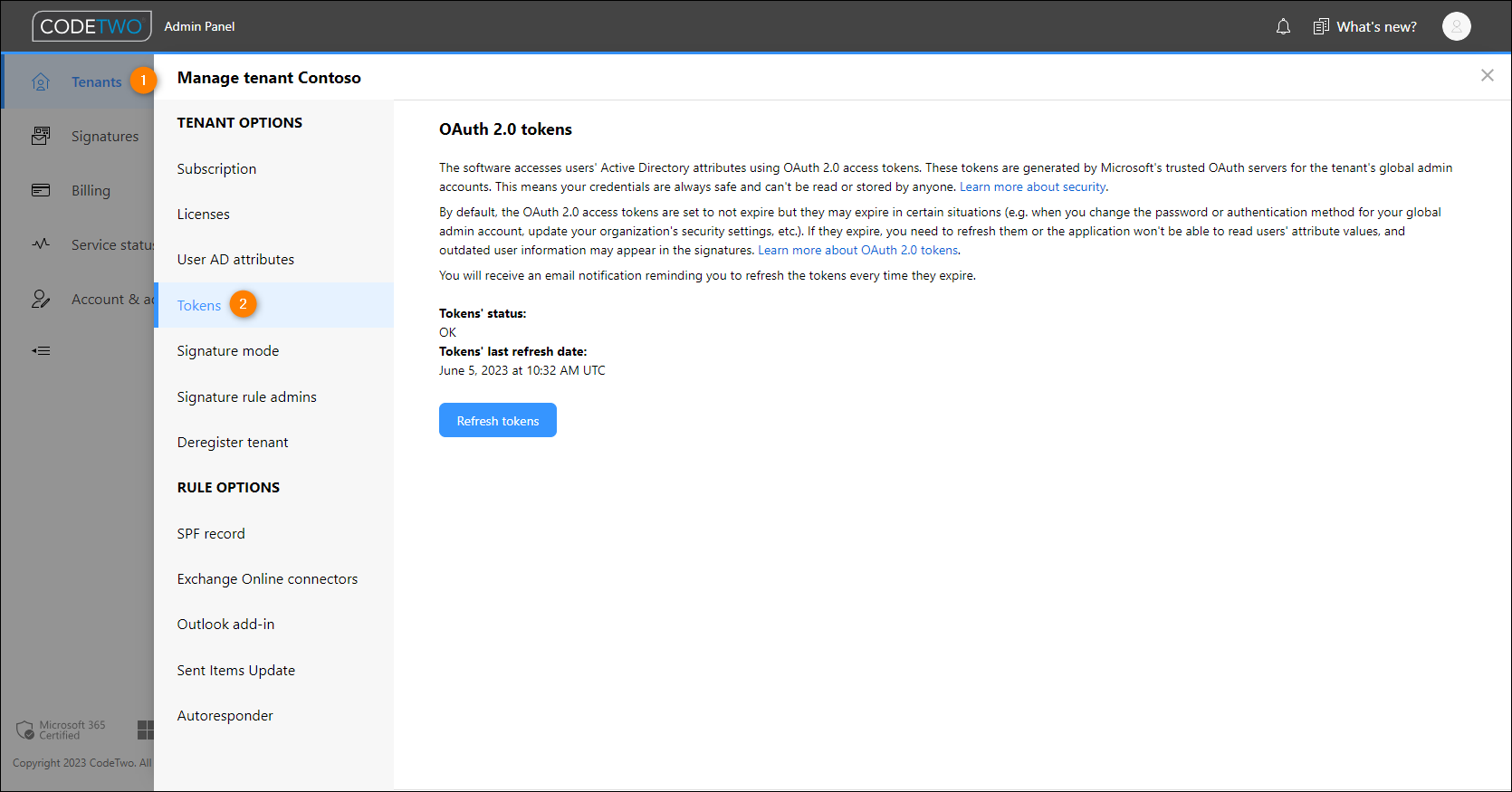Screen dimensions: 1512x792
Task: Click the What's new? label
Action: click(1376, 27)
